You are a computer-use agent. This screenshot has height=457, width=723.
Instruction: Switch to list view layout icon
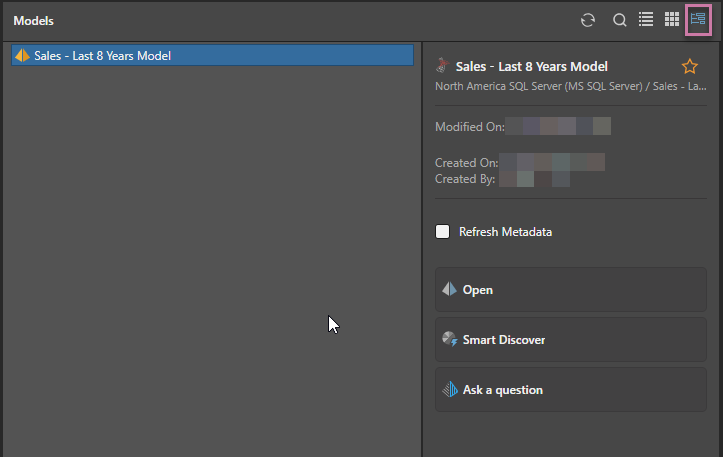pos(646,20)
